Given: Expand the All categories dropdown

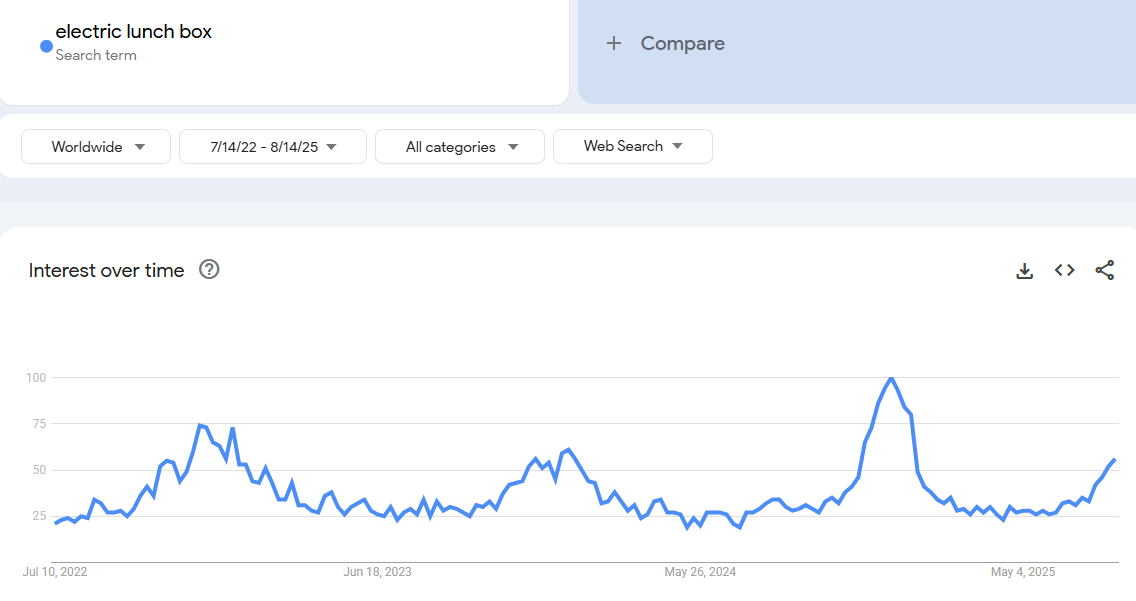Looking at the screenshot, I should coord(460,147).
